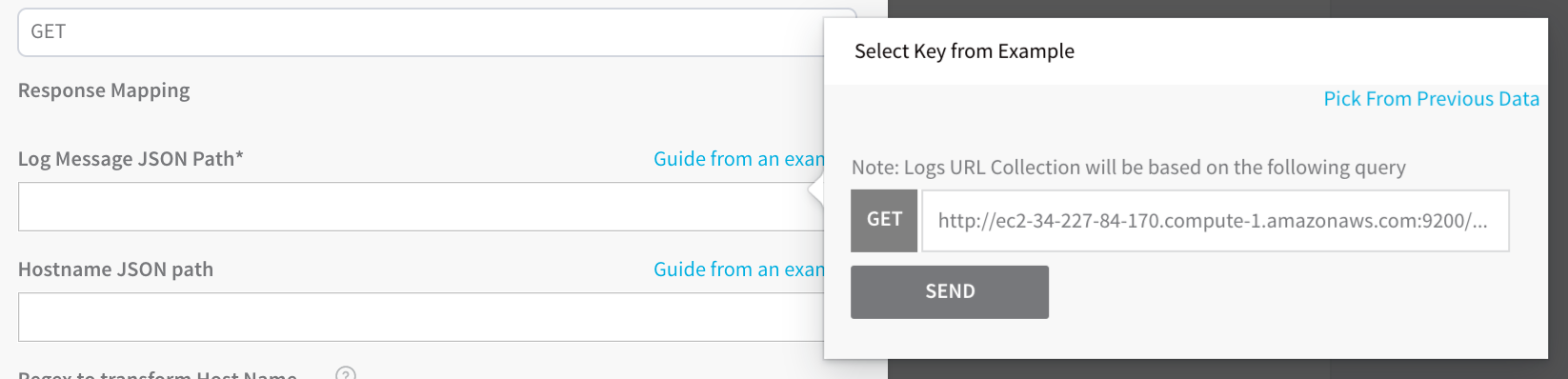
Task: Click the Select Key from Example header
Action: 964,51
